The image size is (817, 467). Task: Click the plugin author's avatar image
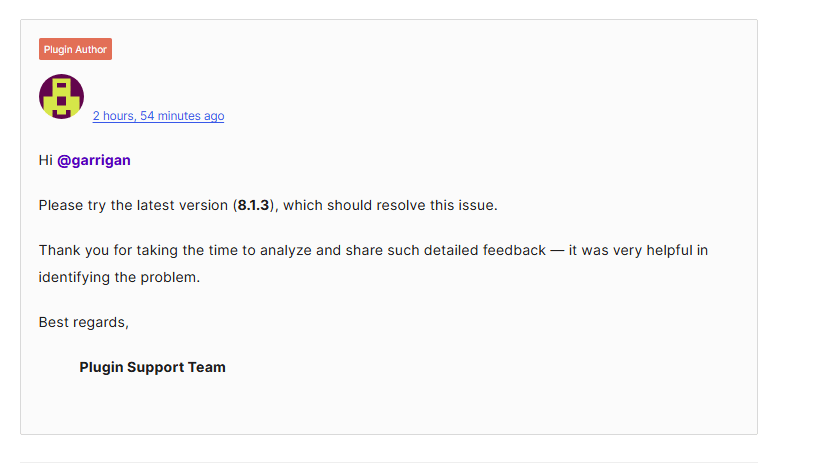[61, 97]
